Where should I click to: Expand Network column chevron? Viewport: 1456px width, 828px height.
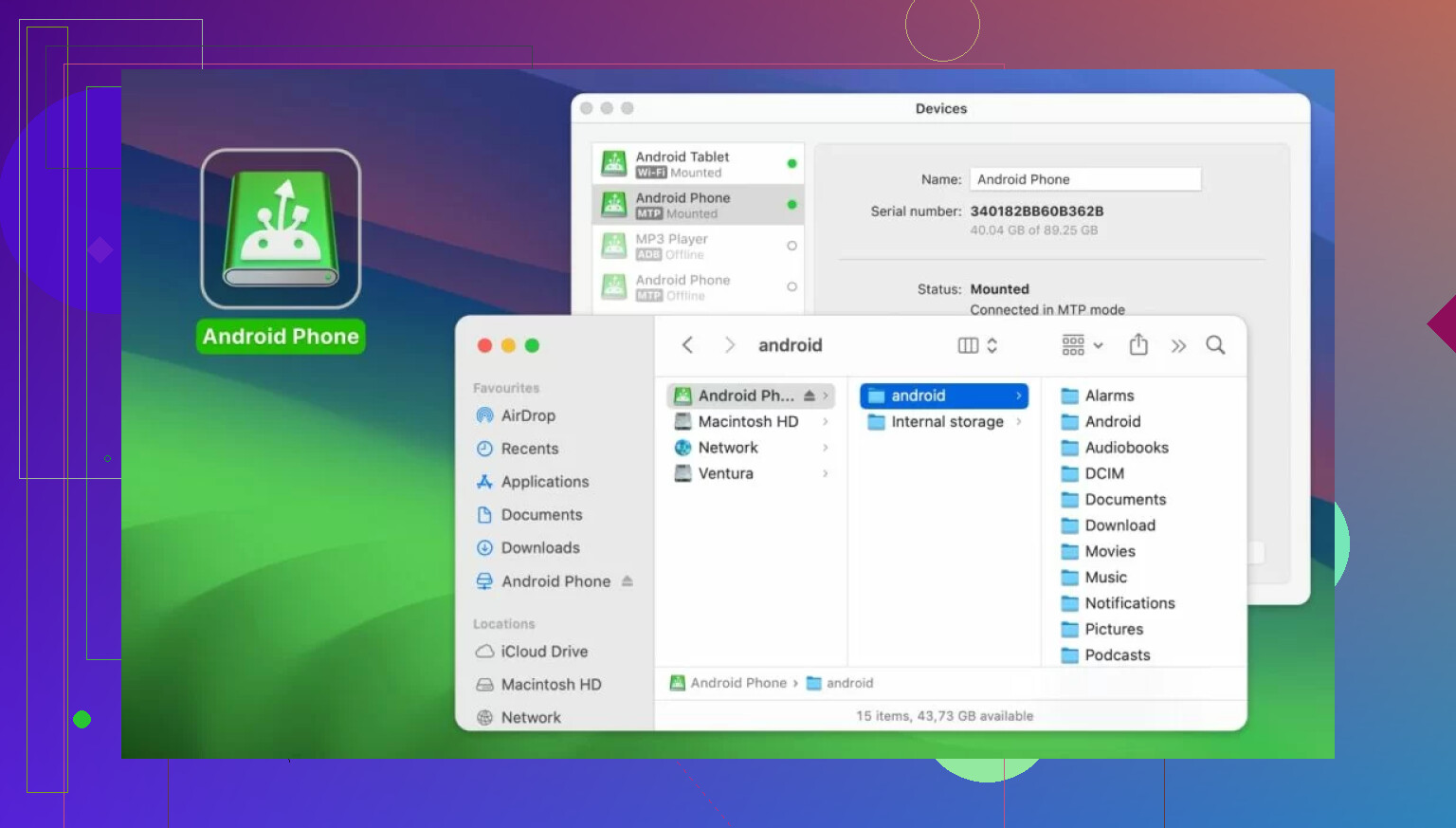(826, 448)
